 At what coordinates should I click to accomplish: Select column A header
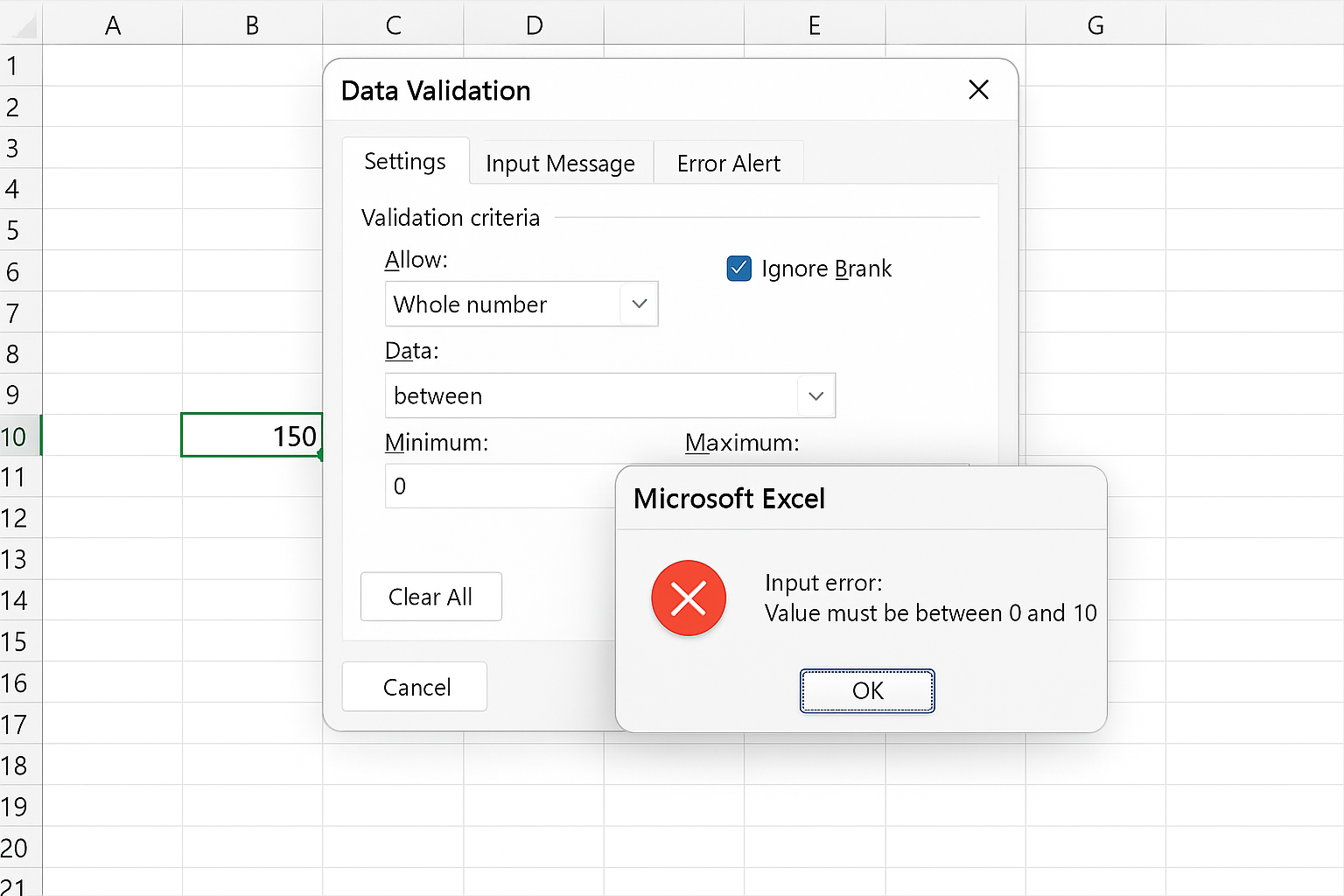[112, 24]
